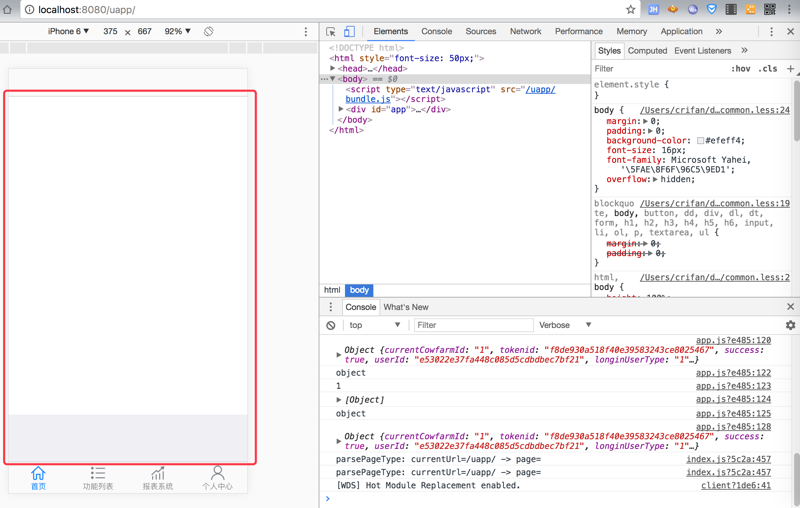Open drawer menu three-dot icon
The image size is (800, 508).
click(x=331, y=307)
